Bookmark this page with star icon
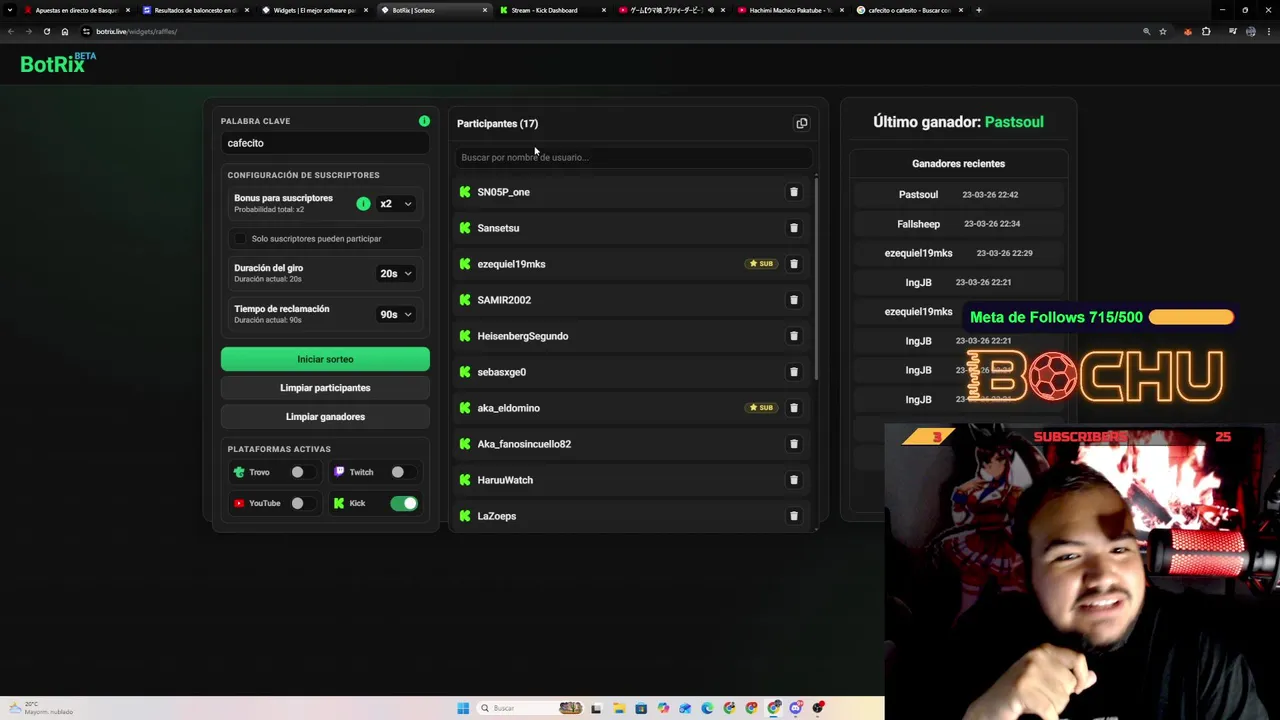 coord(1163,31)
